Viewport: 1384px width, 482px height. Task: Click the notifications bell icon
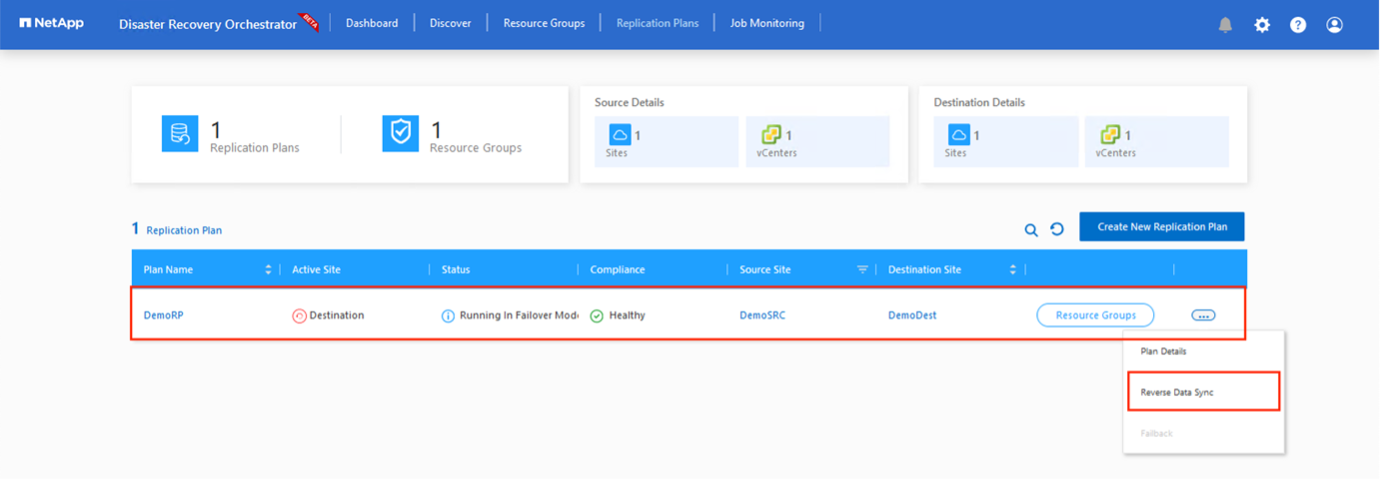[1225, 25]
